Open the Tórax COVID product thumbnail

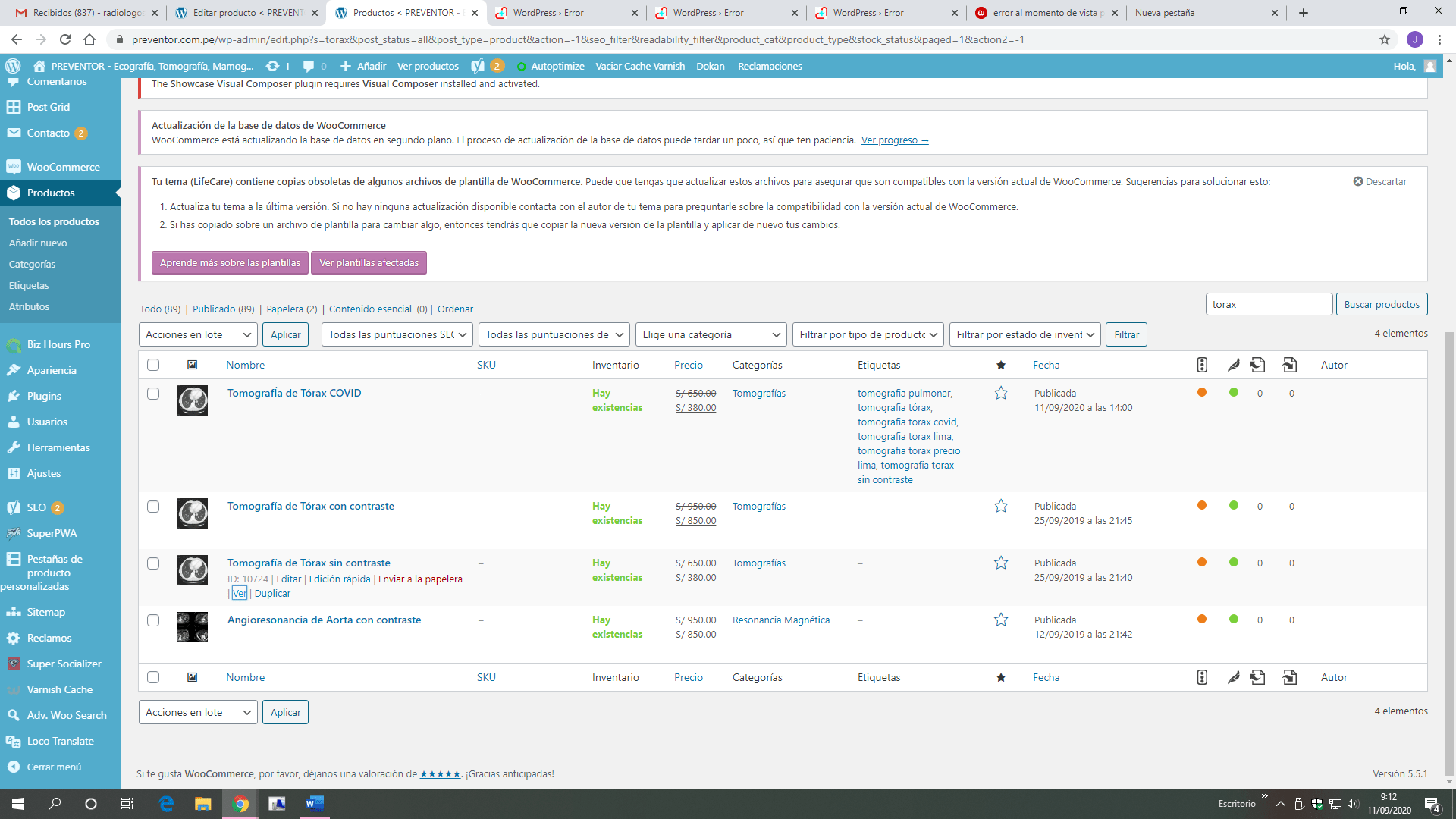(x=193, y=400)
